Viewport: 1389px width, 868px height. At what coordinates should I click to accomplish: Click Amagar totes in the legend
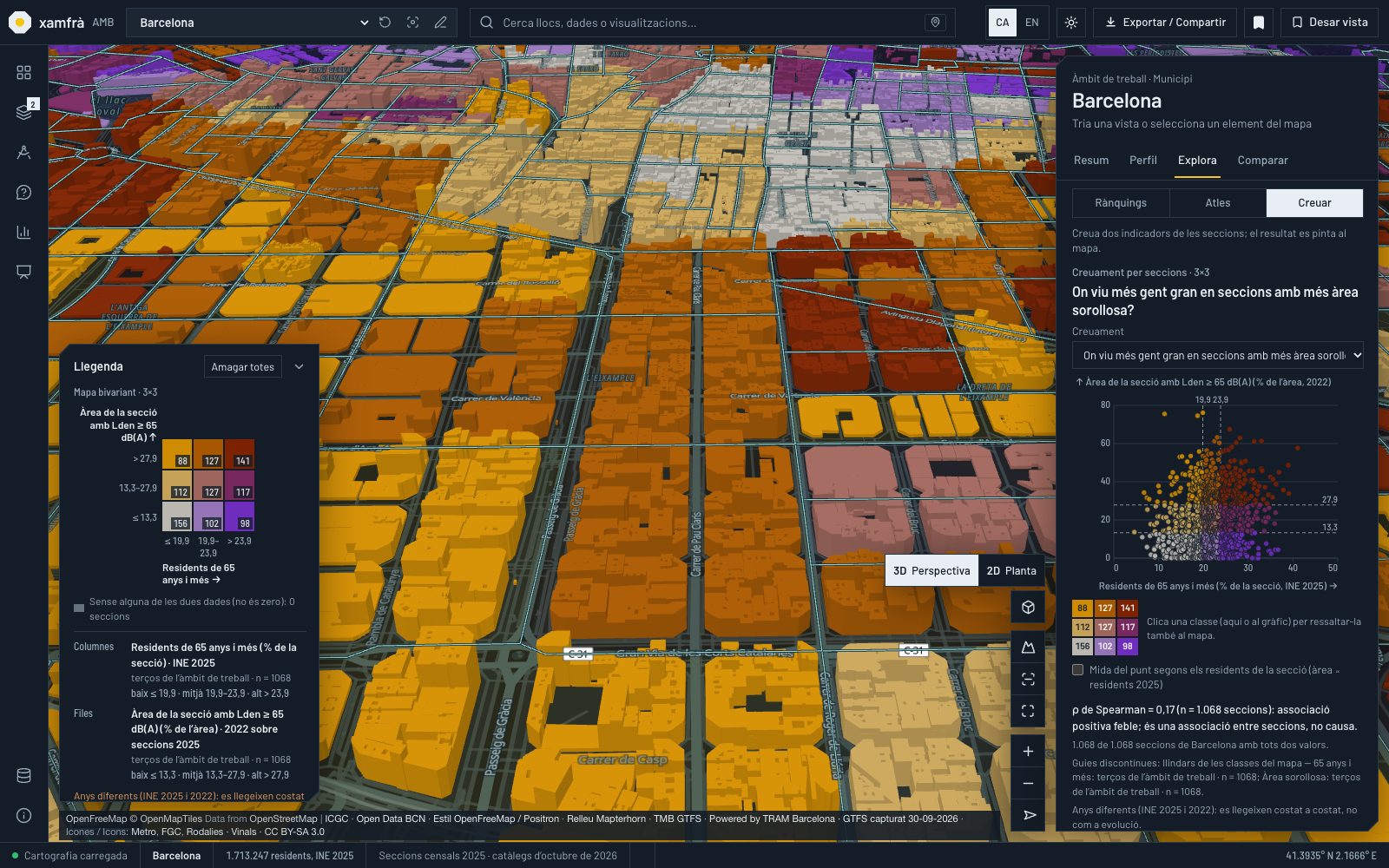coord(243,367)
